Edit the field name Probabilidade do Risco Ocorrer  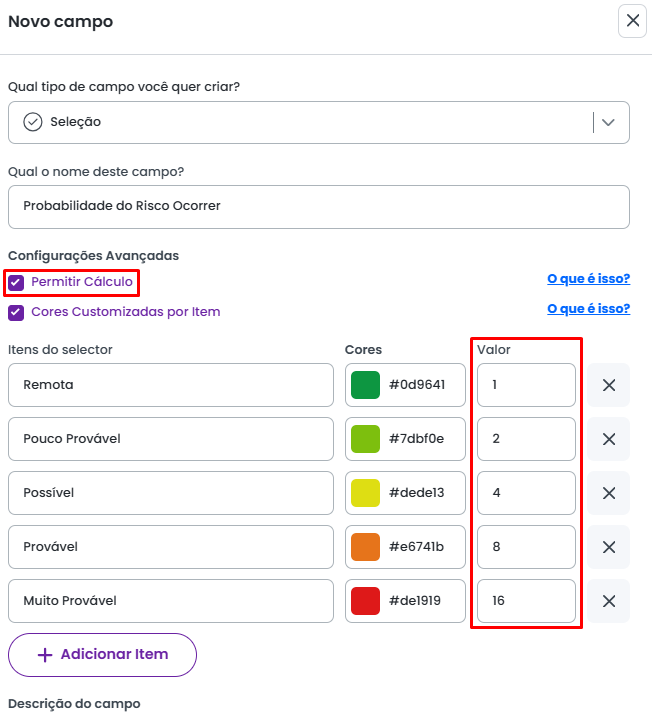point(318,206)
